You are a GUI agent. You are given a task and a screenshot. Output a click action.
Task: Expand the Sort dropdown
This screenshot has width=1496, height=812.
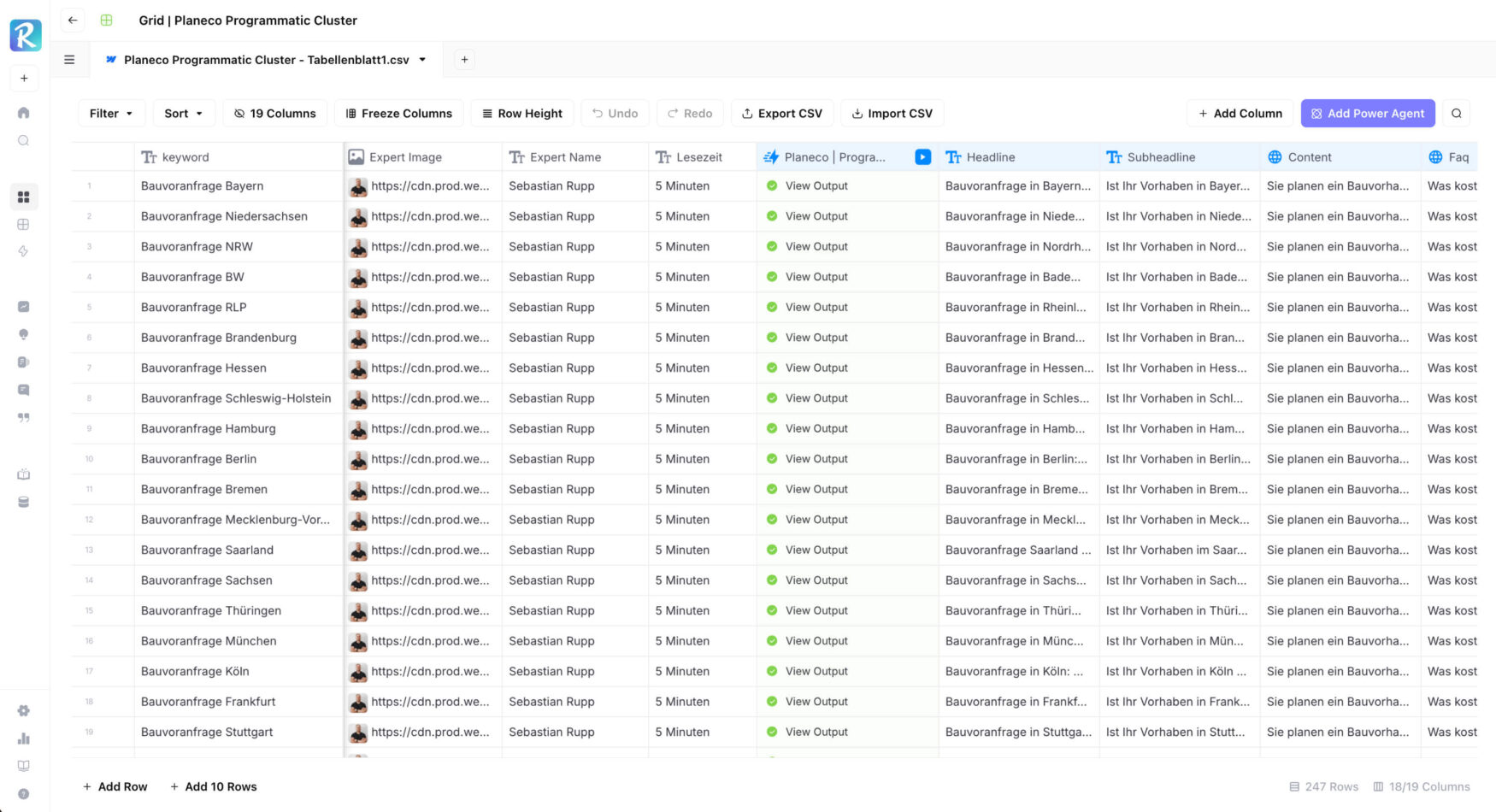pos(183,114)
